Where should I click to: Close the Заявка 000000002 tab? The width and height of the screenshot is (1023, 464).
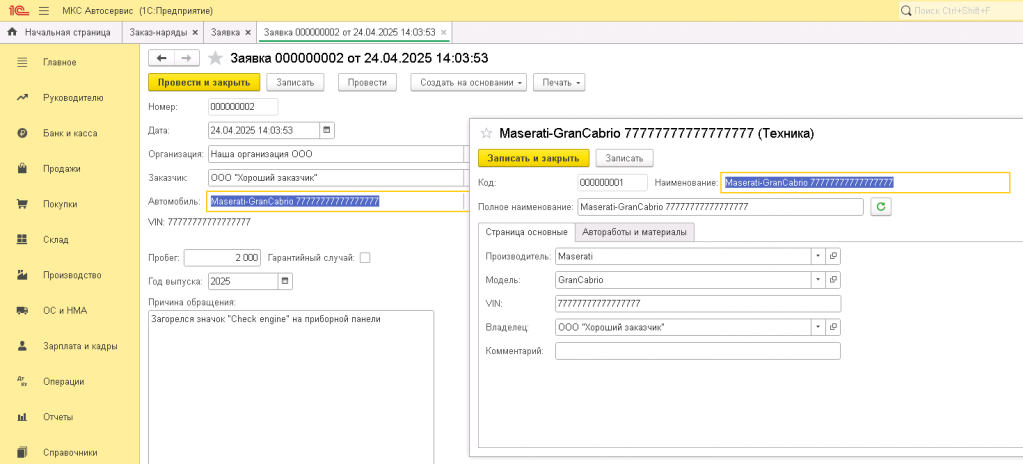pyautogui.click(x=444, y=32)
